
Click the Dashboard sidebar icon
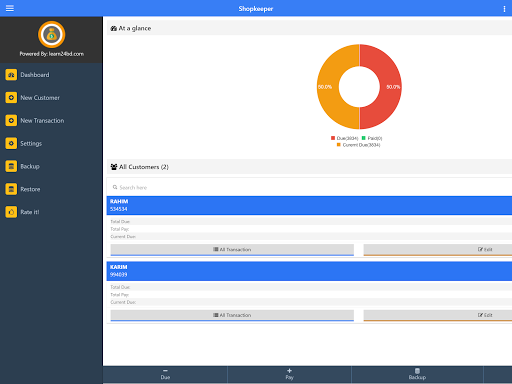[11, 75]
